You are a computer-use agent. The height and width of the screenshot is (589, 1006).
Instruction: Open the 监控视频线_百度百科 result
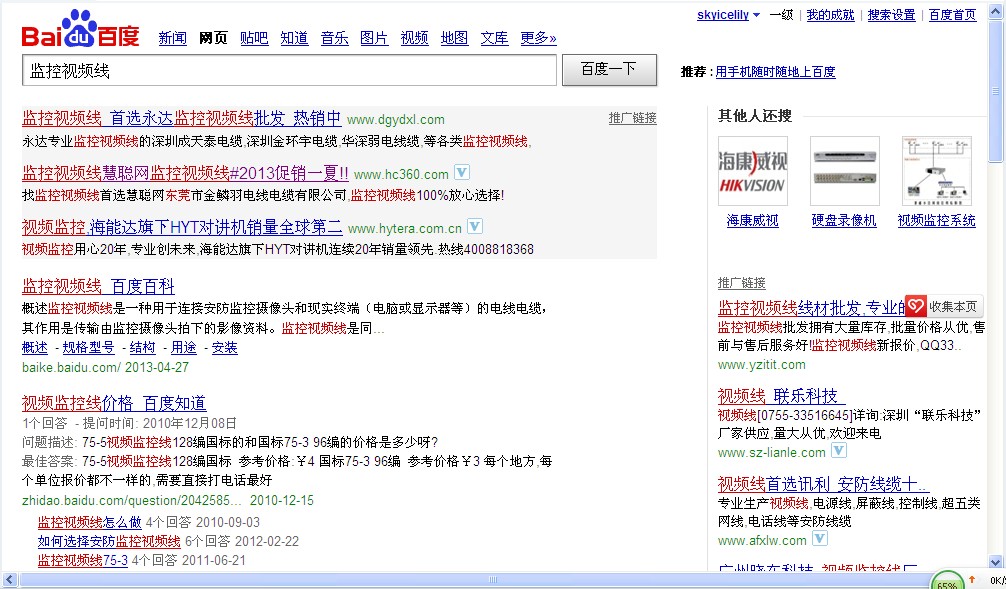tap(98, 286)
